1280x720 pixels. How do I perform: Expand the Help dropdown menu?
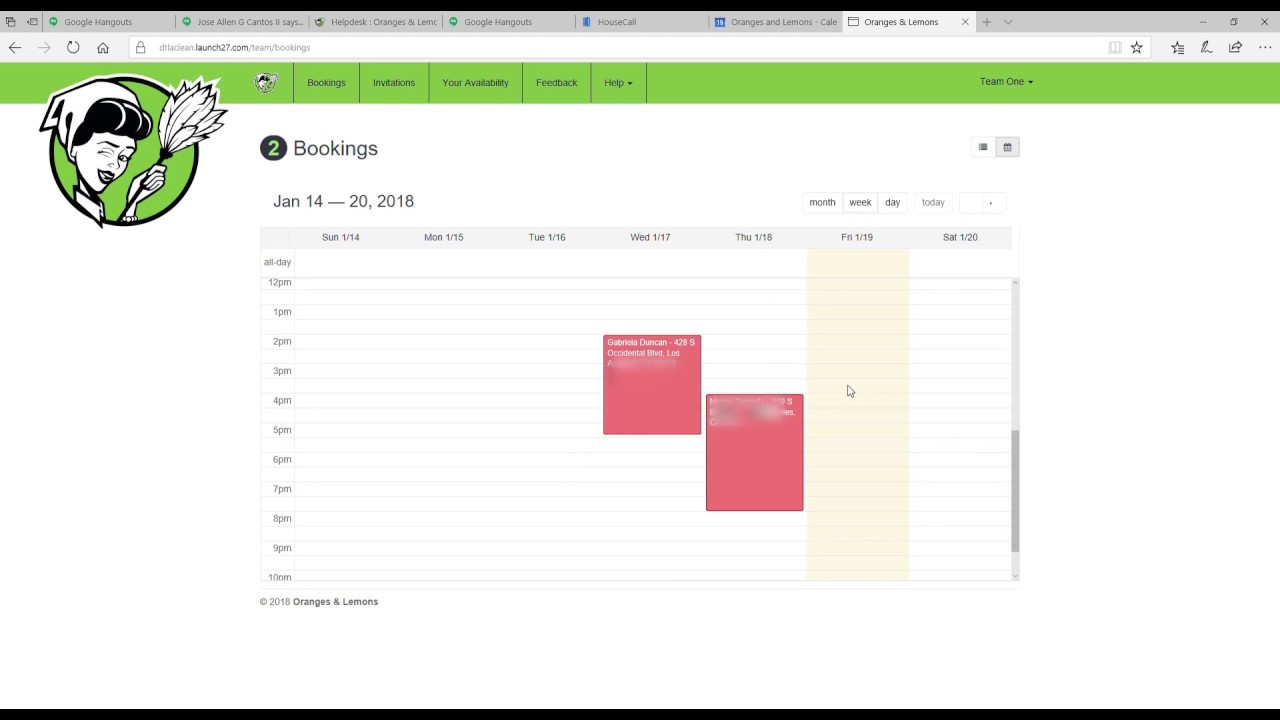tap(618, 83)
